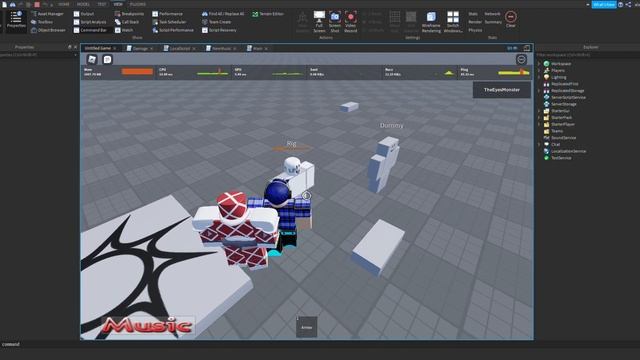The image size is (640, 360).
Task: Click the Explorer filter workspace field
Action: [x=588, y=55]
